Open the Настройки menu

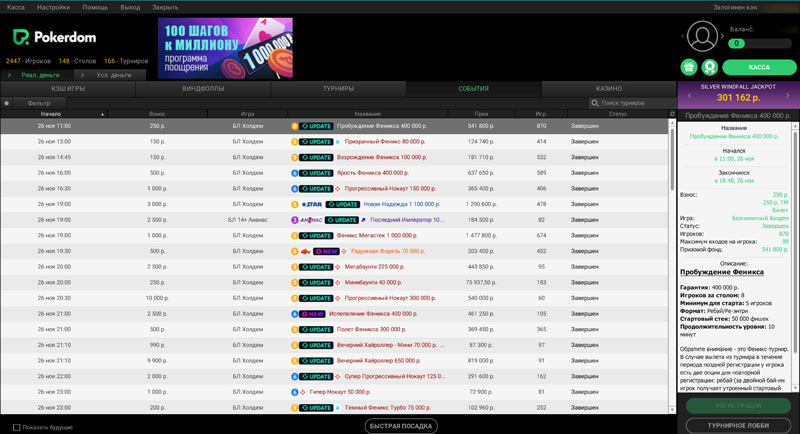pyautogui.click(x=53, y=6)
